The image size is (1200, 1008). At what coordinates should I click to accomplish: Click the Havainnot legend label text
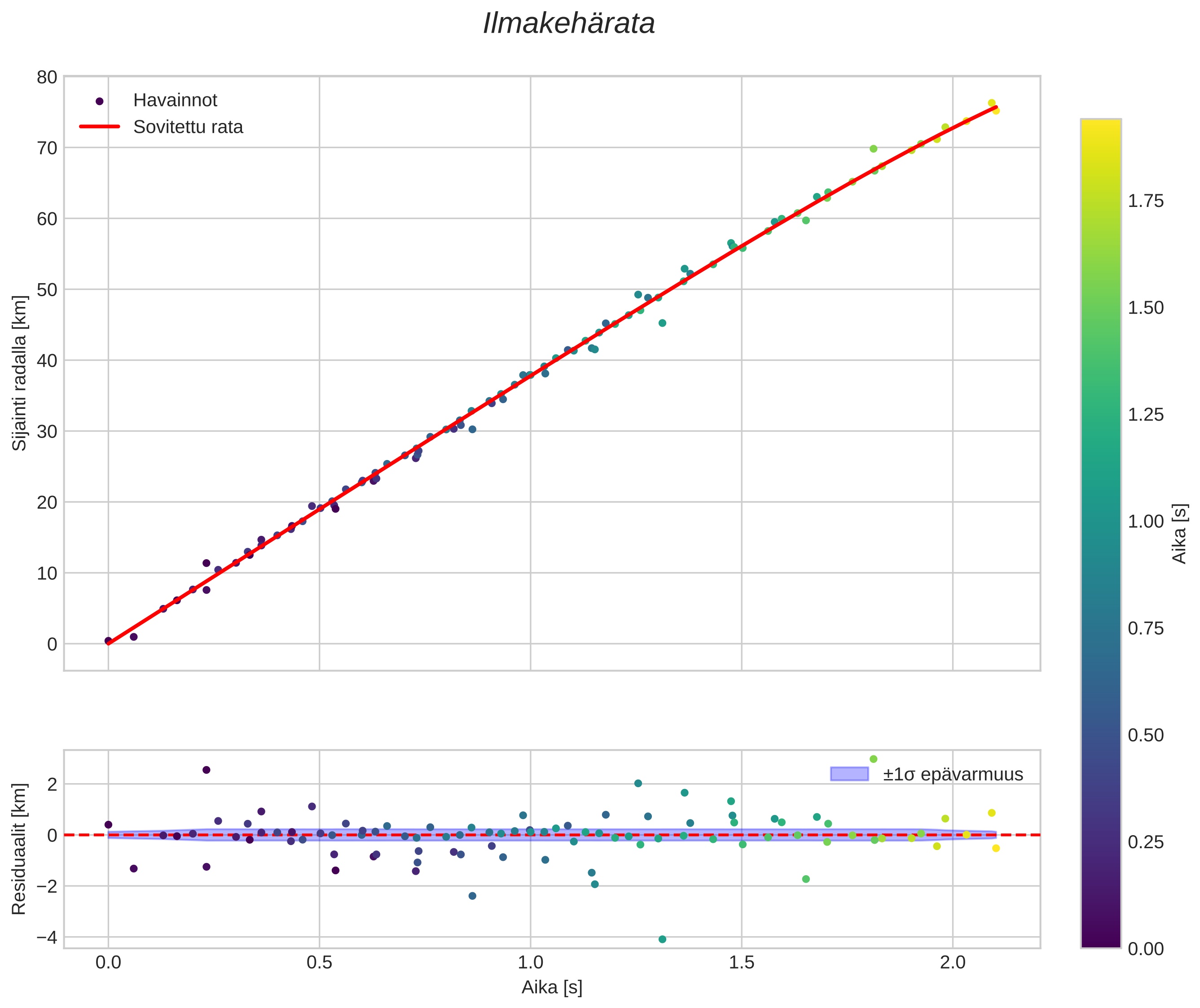tap(175, 101)
